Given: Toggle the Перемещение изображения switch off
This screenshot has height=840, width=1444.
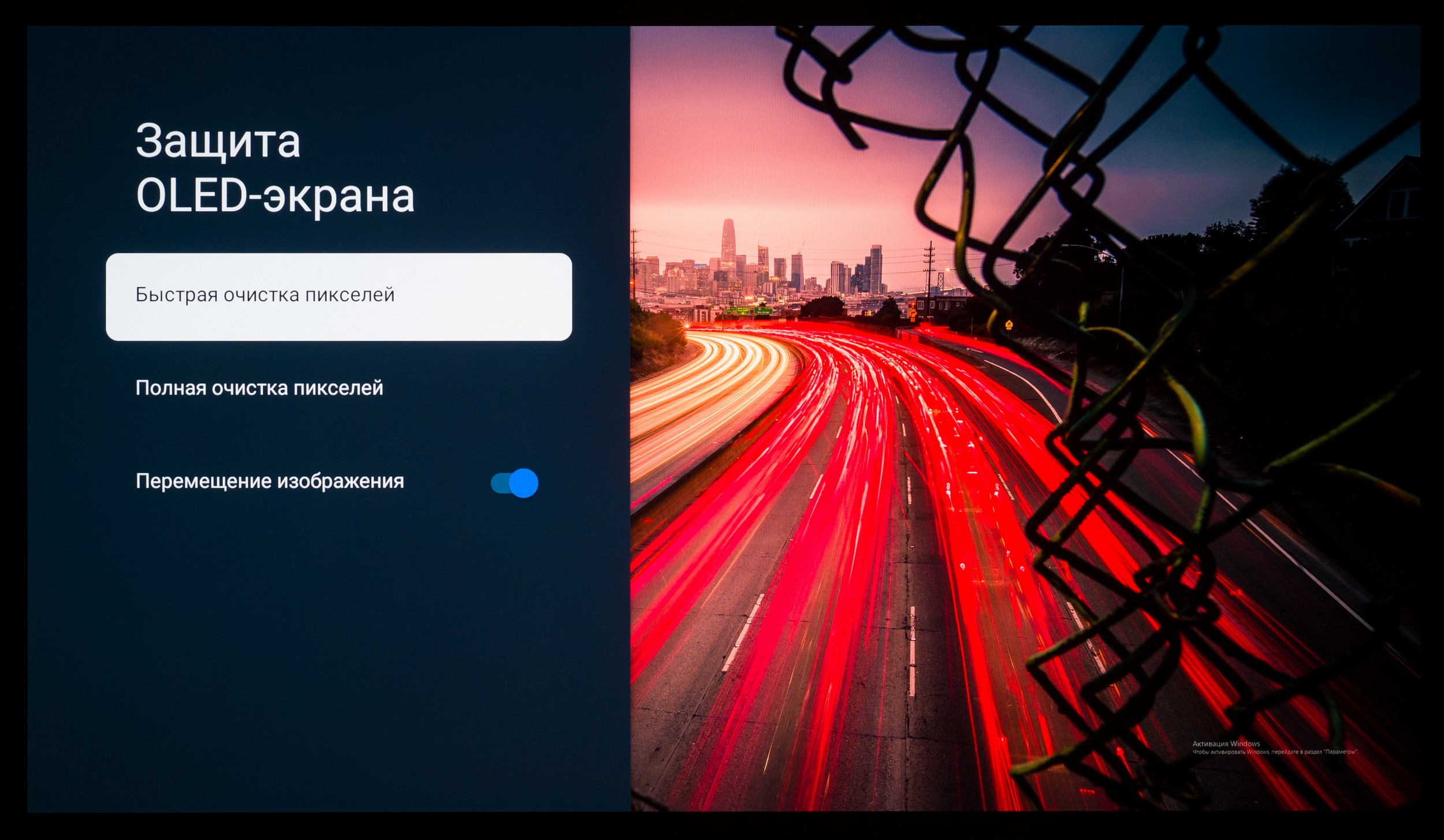Looking at the screenshot, I should (x=514, y=483).
